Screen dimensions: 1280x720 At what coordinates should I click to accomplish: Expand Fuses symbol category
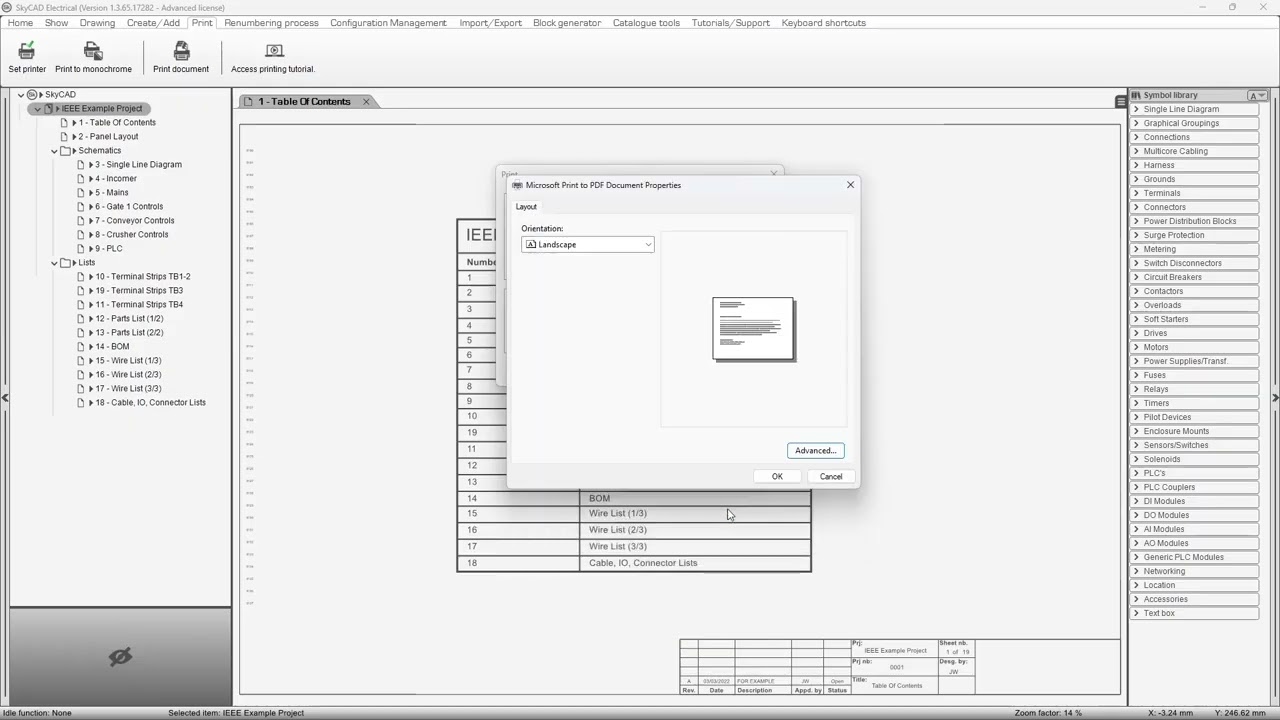1136,375
